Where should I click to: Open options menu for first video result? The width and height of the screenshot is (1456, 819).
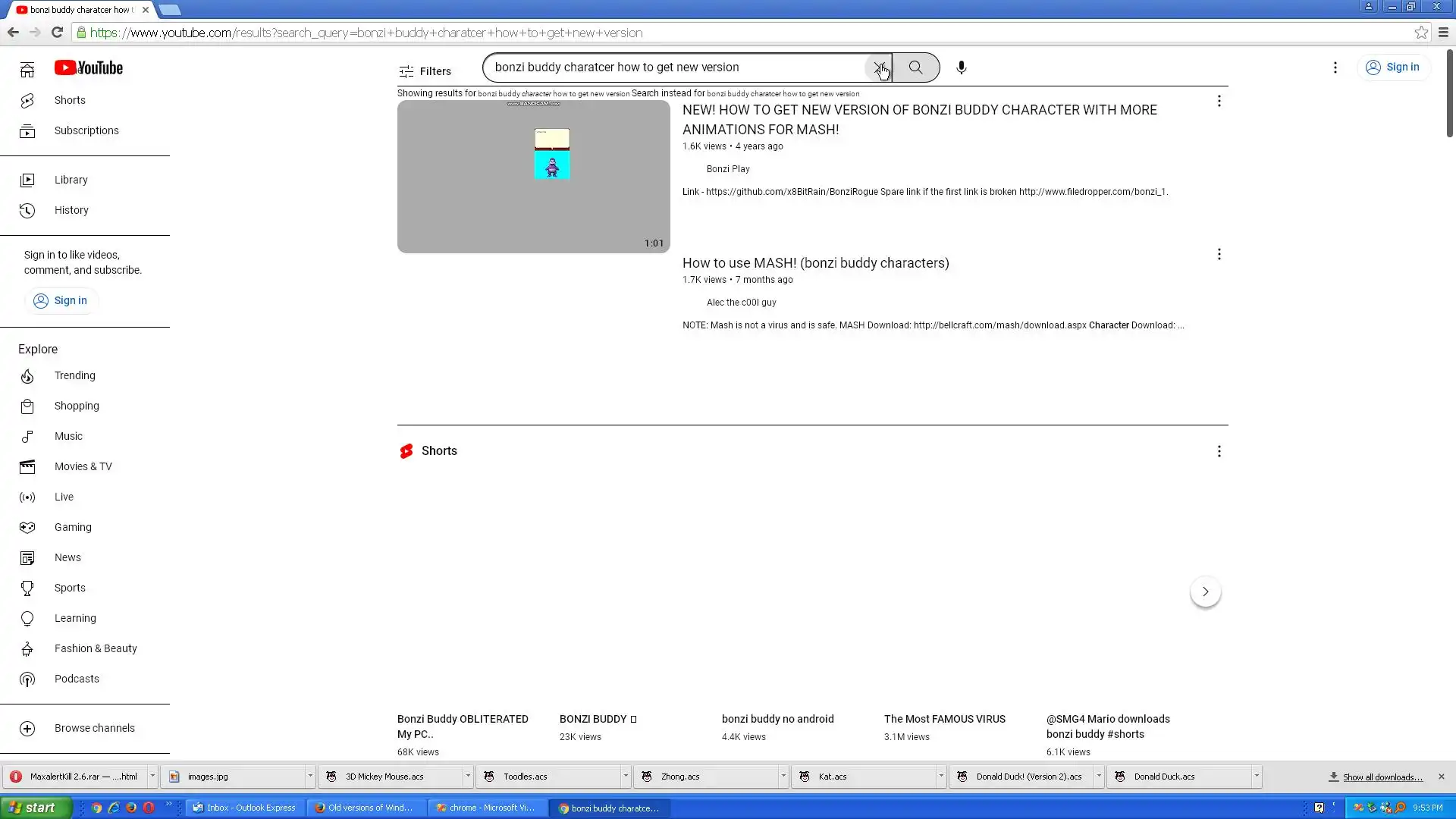point(1219,101)
